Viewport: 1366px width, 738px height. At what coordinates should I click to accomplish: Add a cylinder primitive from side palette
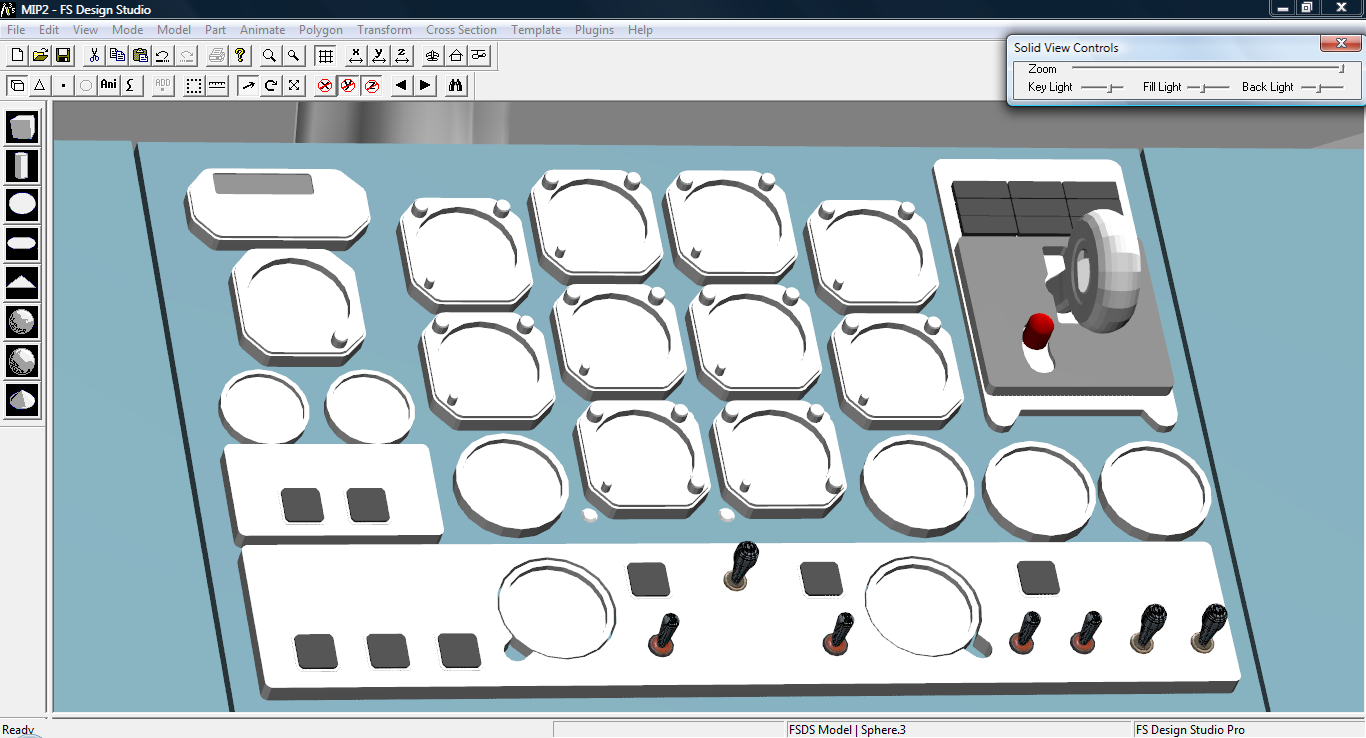pos(22,166)
